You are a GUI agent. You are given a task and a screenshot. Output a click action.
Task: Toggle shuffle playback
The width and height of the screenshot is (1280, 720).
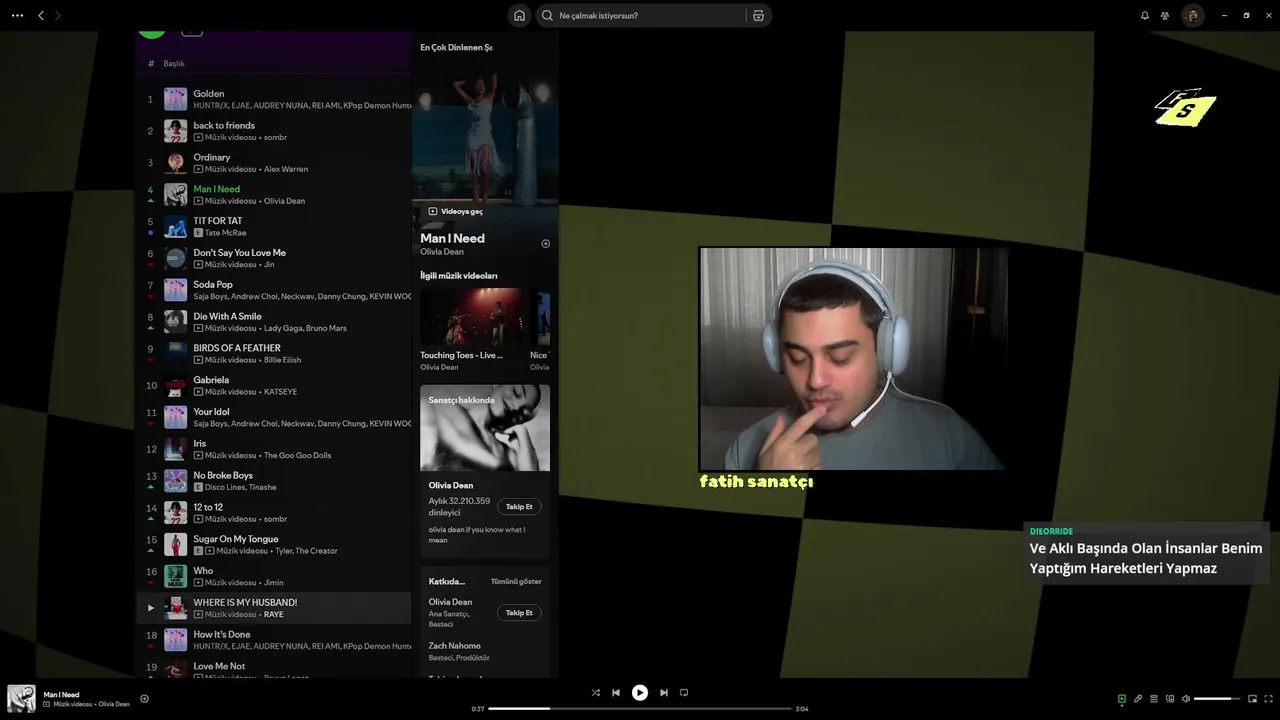595,692
